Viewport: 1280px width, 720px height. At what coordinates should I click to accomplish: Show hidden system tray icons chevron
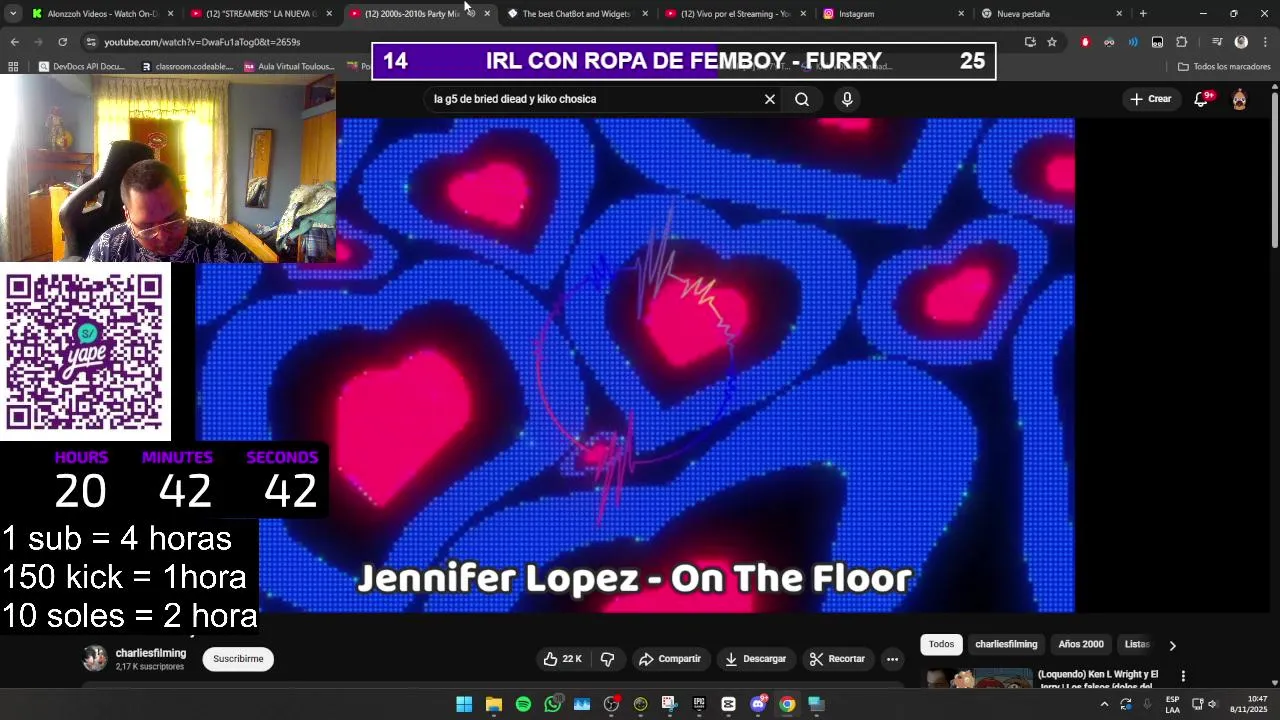(1104, 704)
